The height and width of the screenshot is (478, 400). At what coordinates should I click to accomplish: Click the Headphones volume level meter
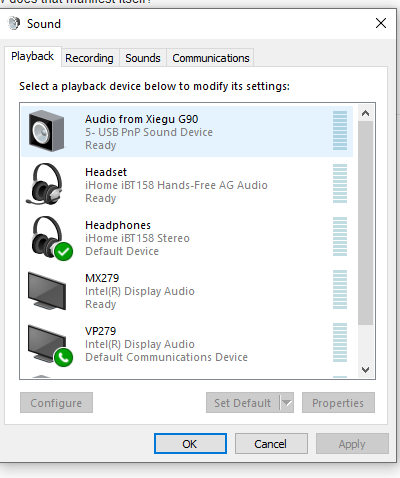[340, 236]
